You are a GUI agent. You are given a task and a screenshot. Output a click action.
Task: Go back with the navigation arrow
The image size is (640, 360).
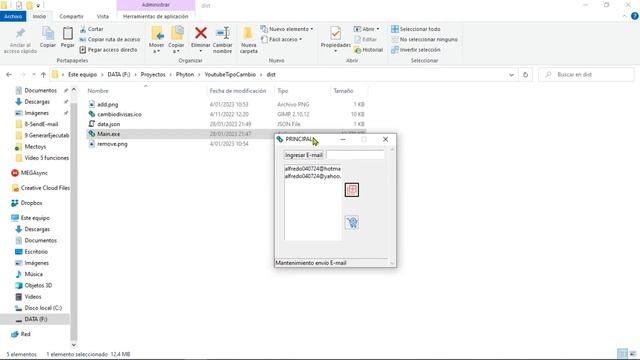(9, 75)
